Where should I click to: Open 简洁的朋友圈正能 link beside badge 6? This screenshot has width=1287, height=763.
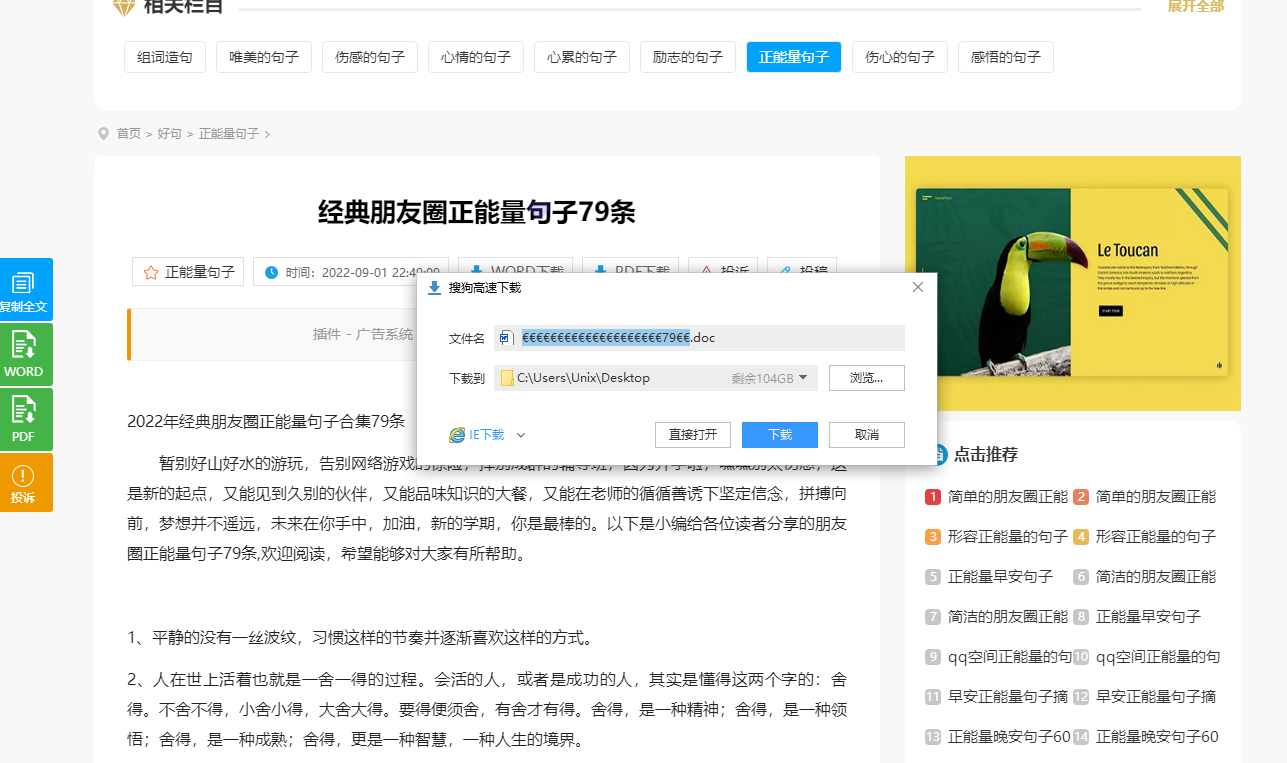[1156, 577]
